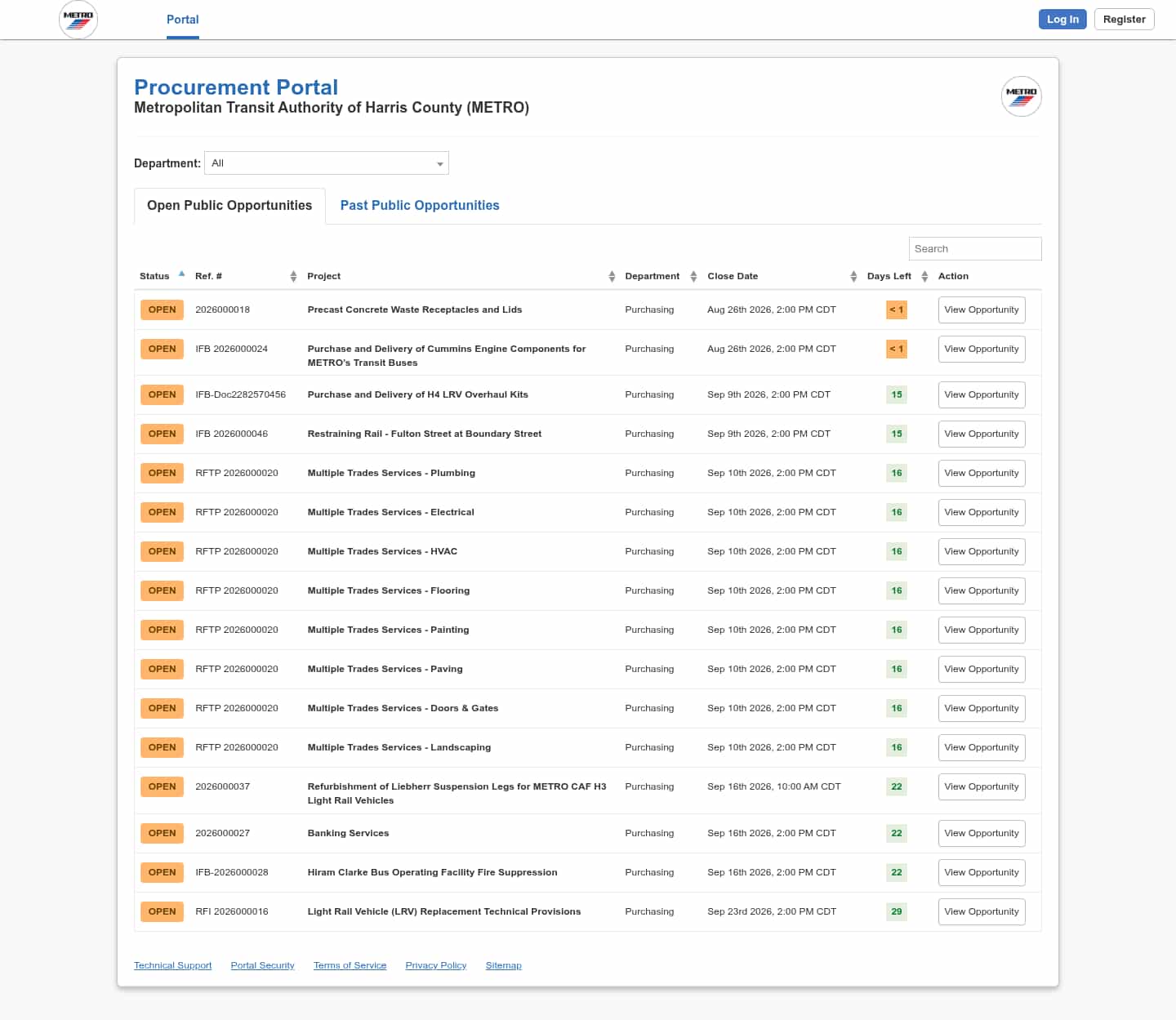1176x1020 pixels.
Task: Click project title 'Hiram Clarke Bus Operating Facility Fire Suppression'
Action: [433, 873]
